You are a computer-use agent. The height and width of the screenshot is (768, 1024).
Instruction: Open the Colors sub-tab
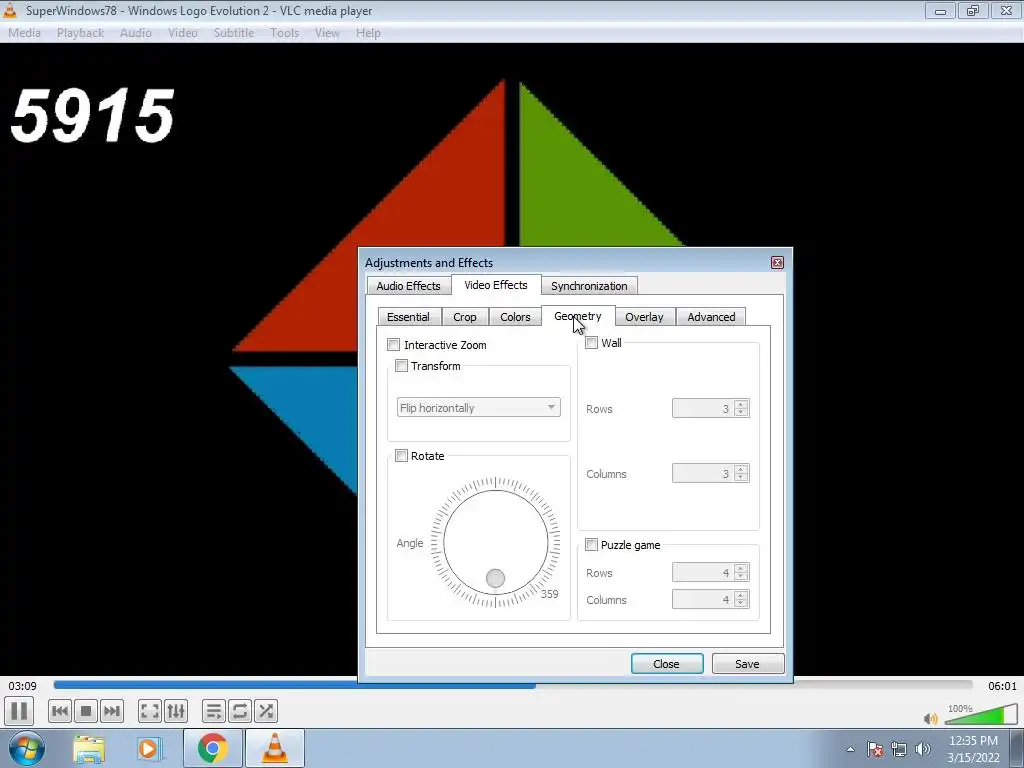point(515,317)
